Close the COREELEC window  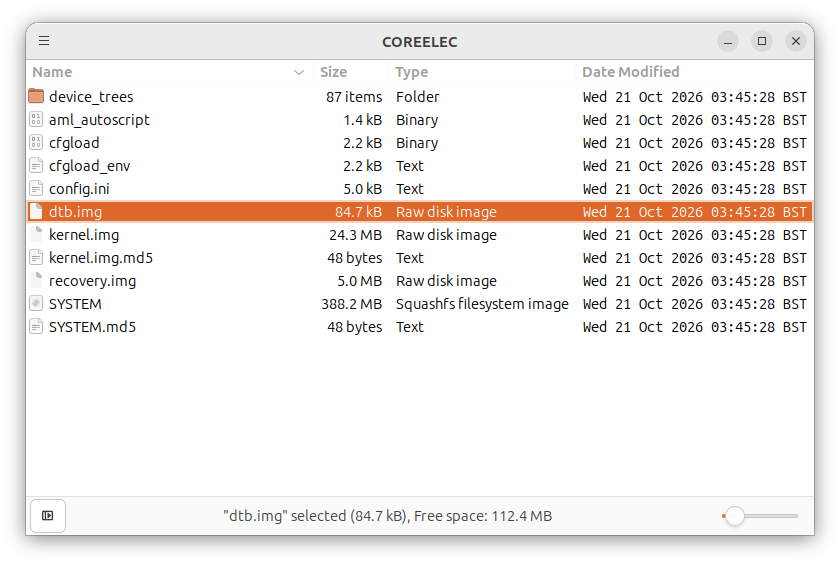pos(796,41)
